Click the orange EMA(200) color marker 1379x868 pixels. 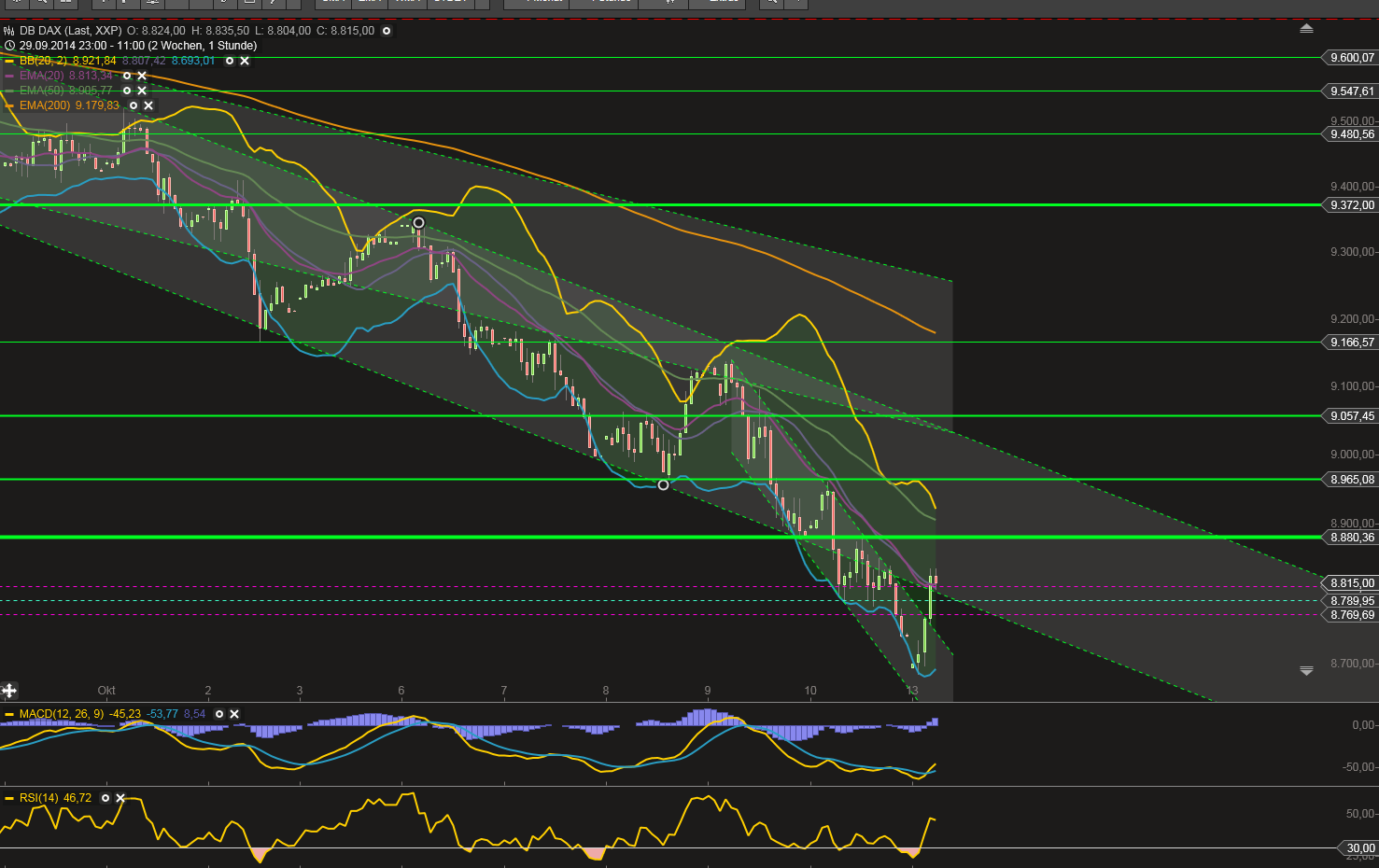[9, 105]
